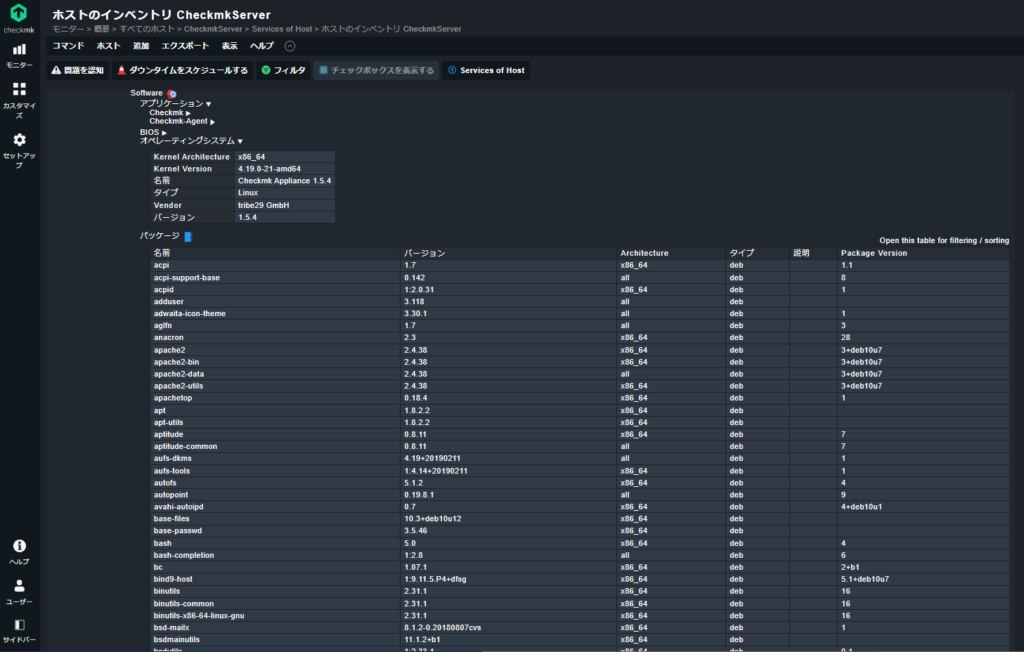Click the 'bash-completion' package name
The image size is (1024, 652).
point(184,555)
